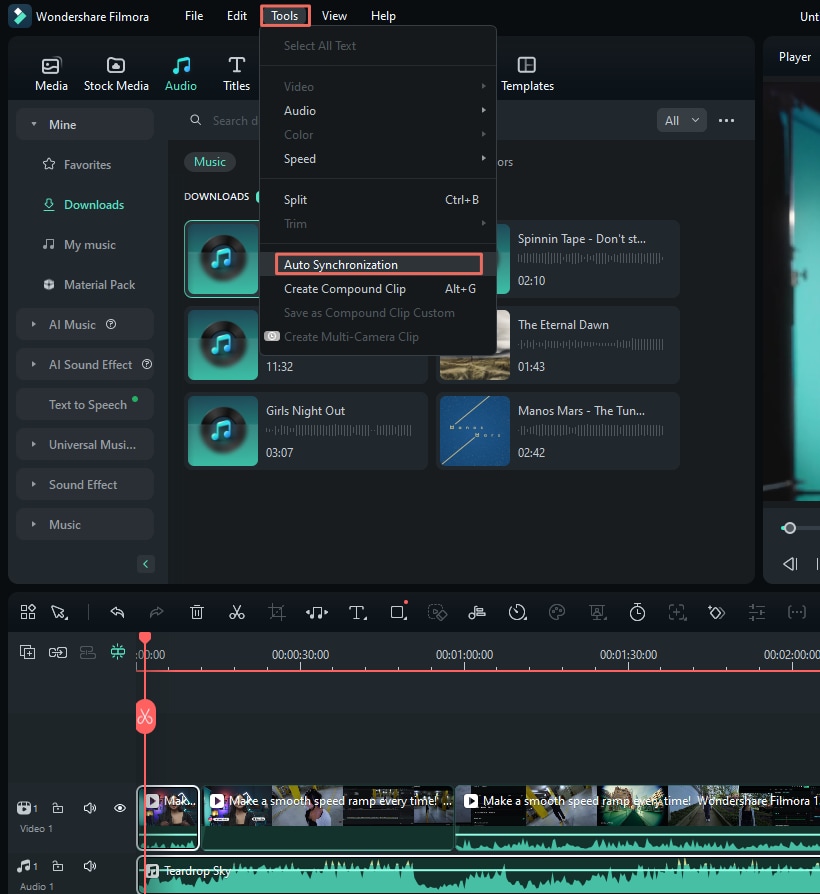Click the AI Music help icon

(111, 324)
